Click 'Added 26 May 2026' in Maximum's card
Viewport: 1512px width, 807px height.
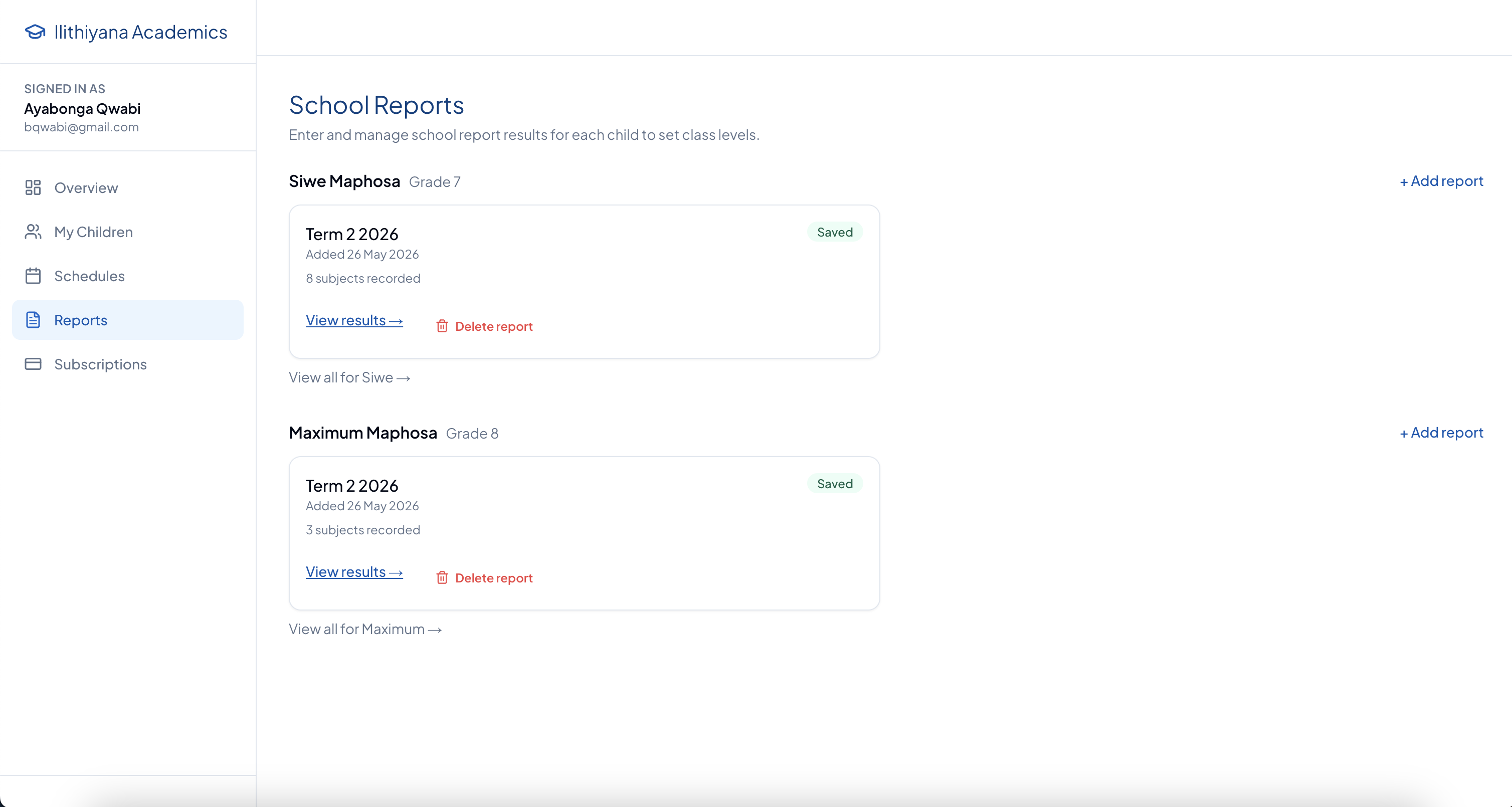[x=362, y=506]
